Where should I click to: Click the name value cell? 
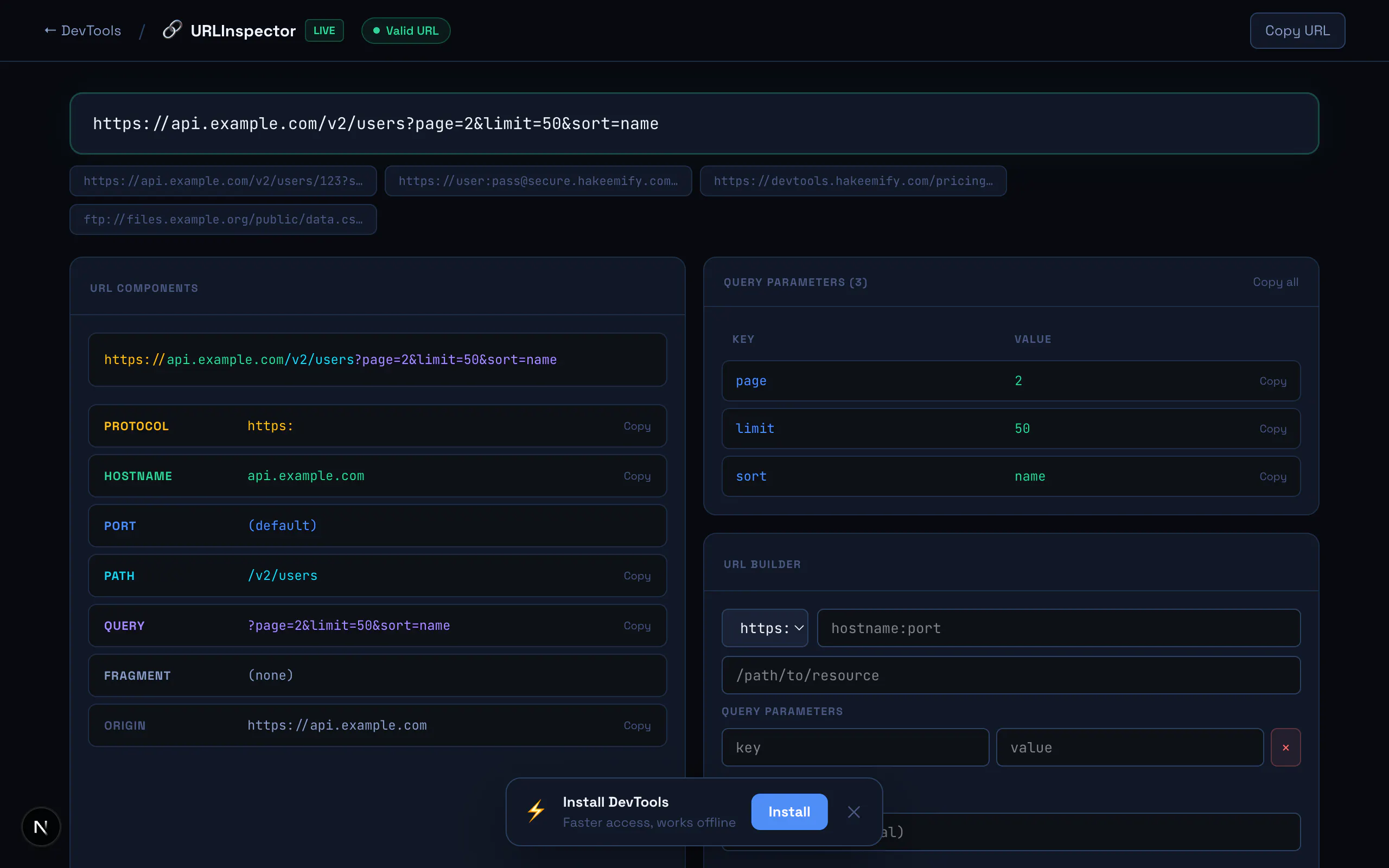(x=1030, y=476)
